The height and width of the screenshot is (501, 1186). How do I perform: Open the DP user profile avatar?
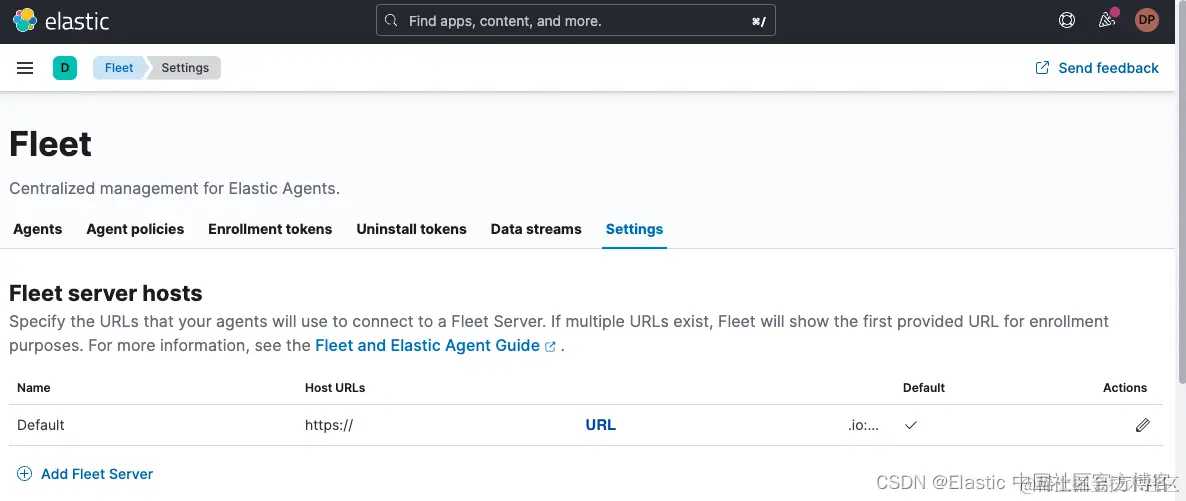[x=1147, y=20]
